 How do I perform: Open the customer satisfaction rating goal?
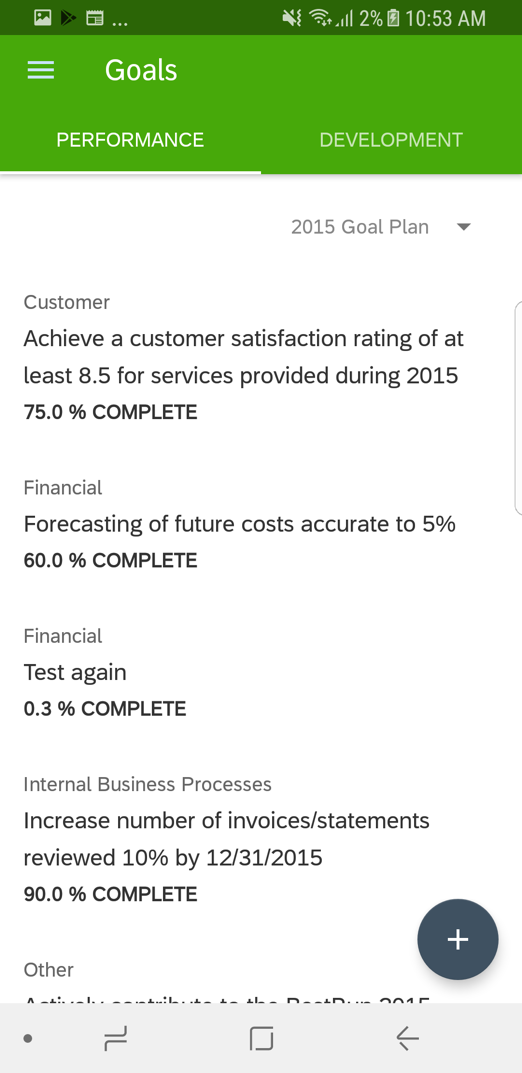point(244,357)
